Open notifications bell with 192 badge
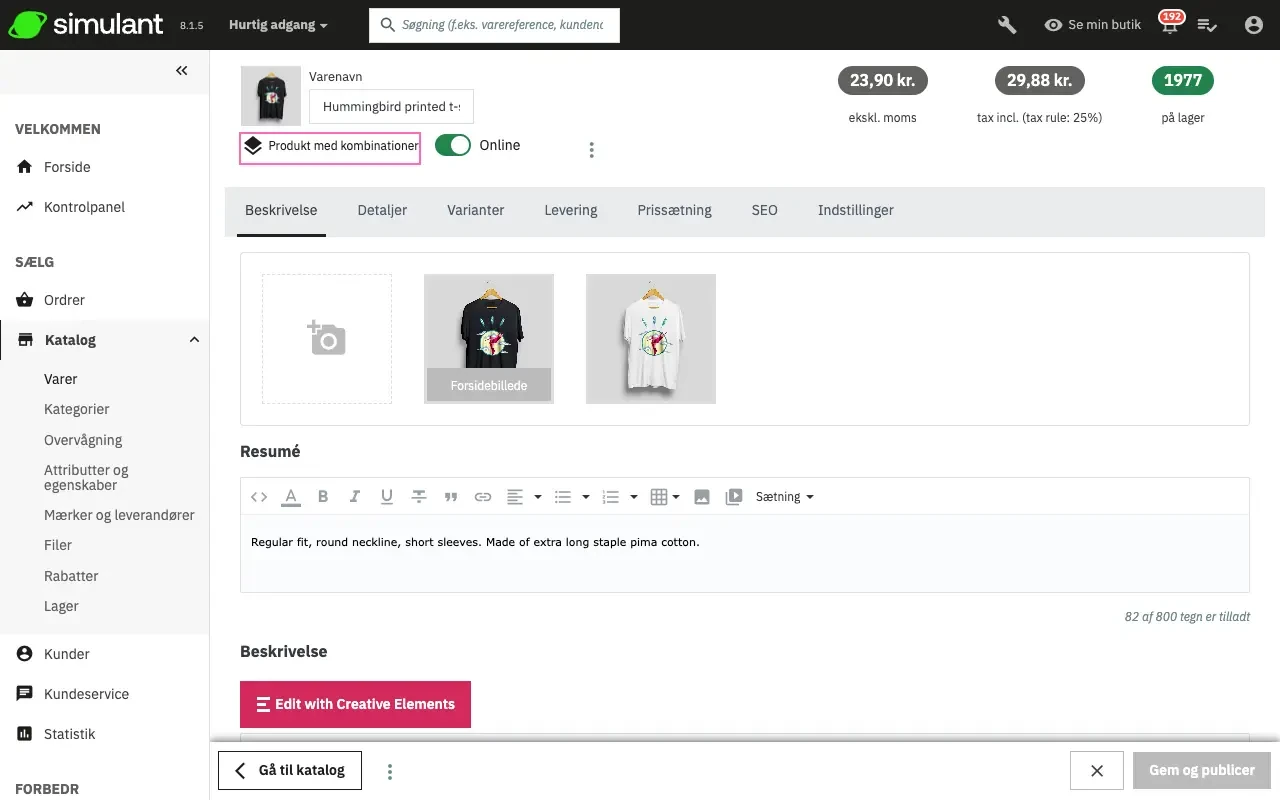Viewport: 1280px width, 800px height. (x=1168, y=25)
